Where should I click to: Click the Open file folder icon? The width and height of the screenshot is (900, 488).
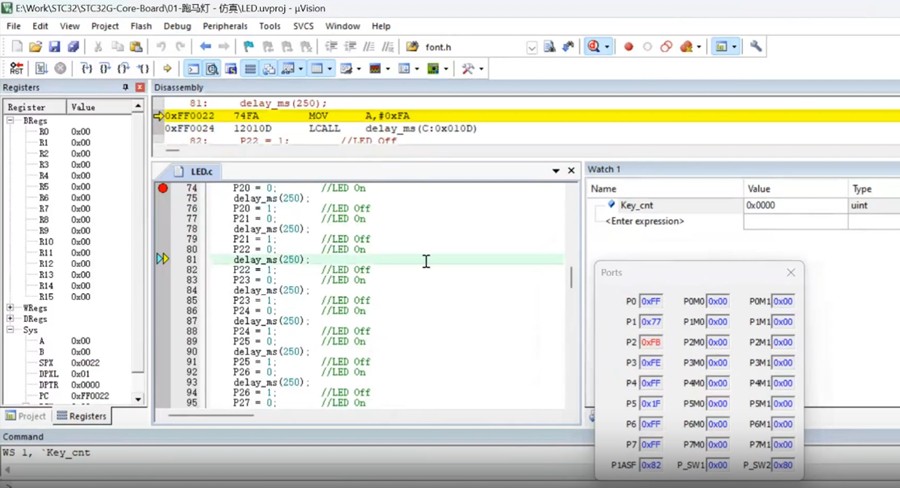[x=35, y=47]
